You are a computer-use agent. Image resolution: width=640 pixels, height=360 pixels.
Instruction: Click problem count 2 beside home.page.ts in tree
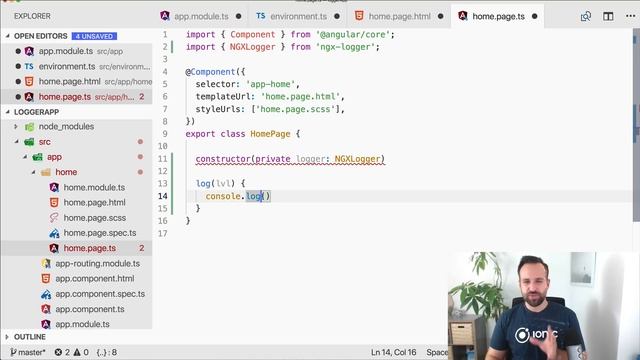pyautogui.click(x=142, y=248)
